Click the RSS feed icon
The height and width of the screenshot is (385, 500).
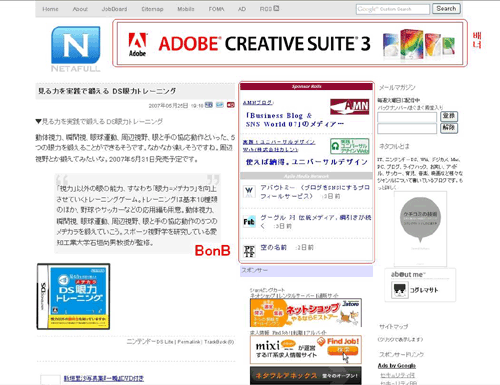276,8
